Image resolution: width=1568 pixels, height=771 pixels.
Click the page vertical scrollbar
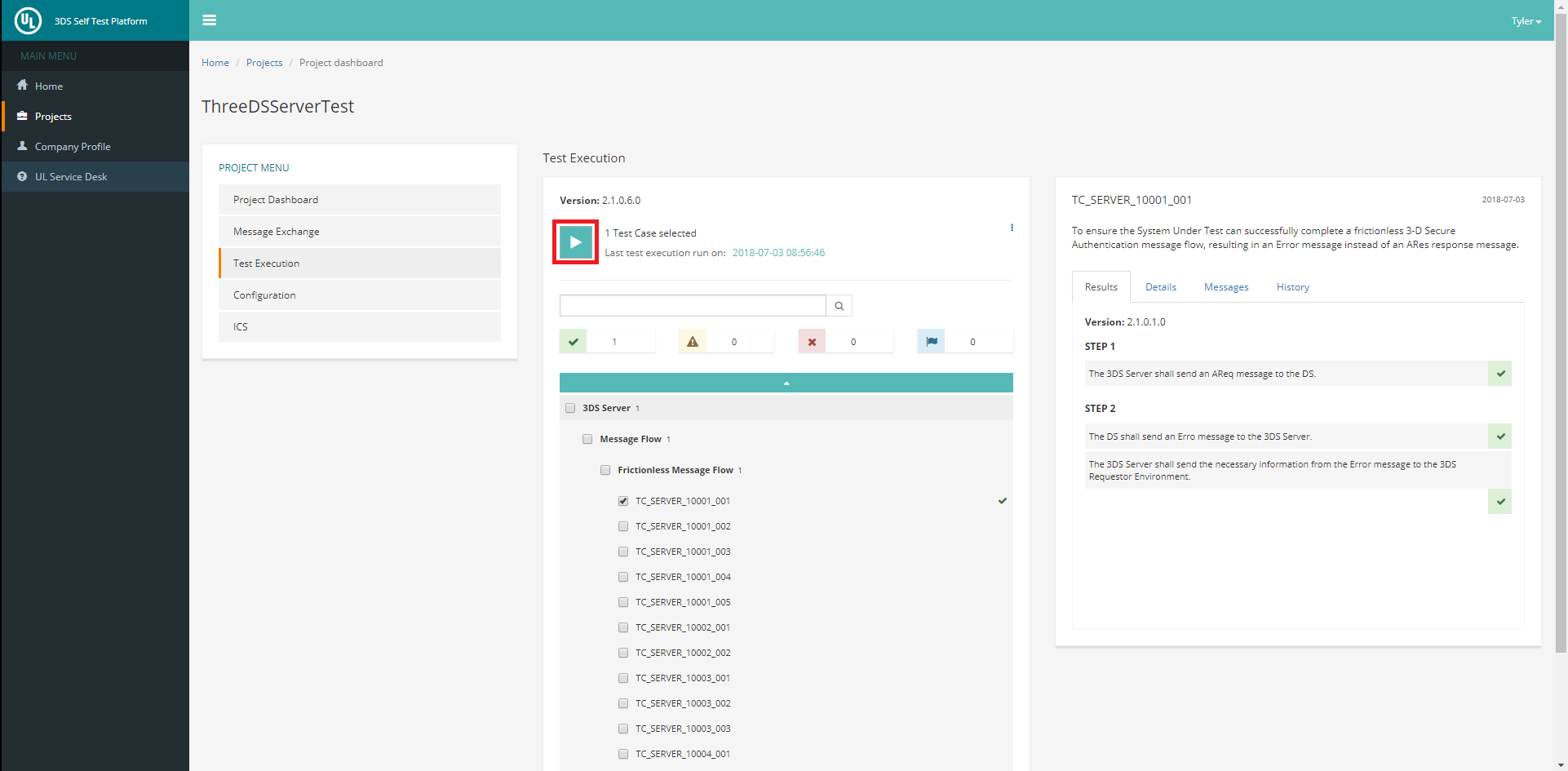[x=1561, y=335]
